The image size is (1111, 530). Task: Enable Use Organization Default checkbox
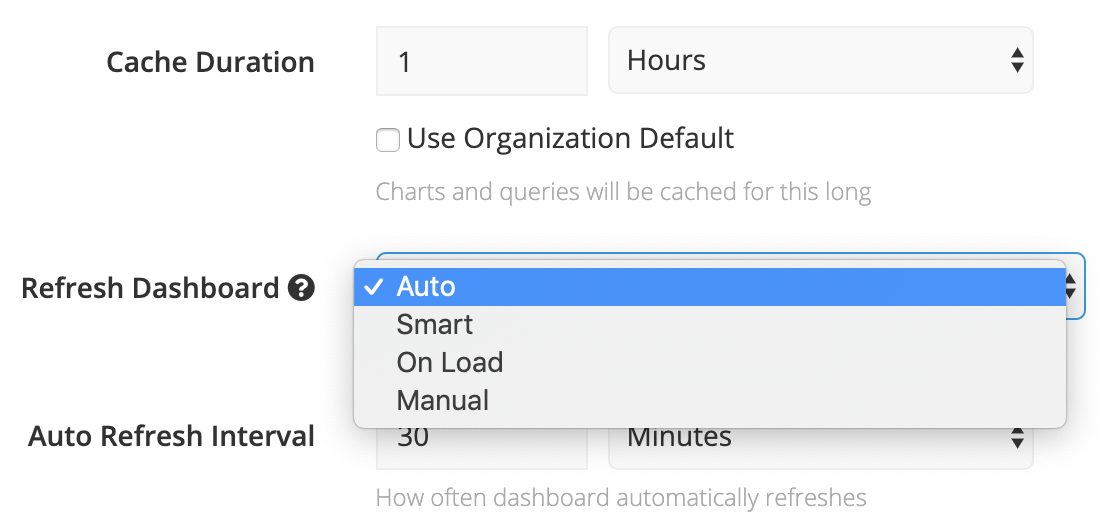388,140
